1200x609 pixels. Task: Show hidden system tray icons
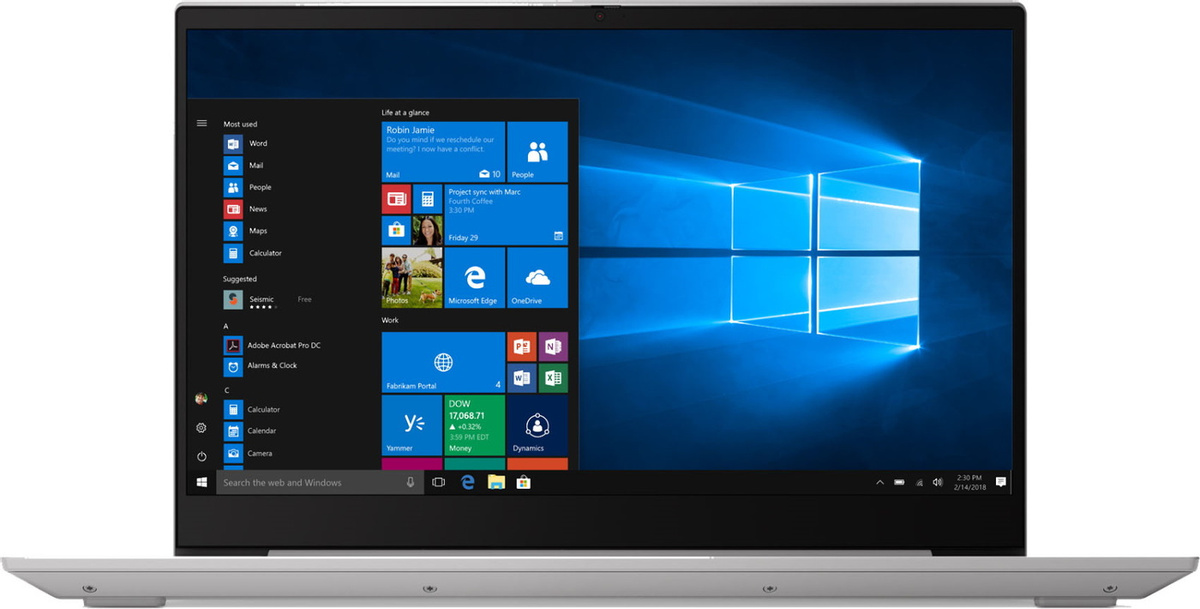(x=880, y=482)
